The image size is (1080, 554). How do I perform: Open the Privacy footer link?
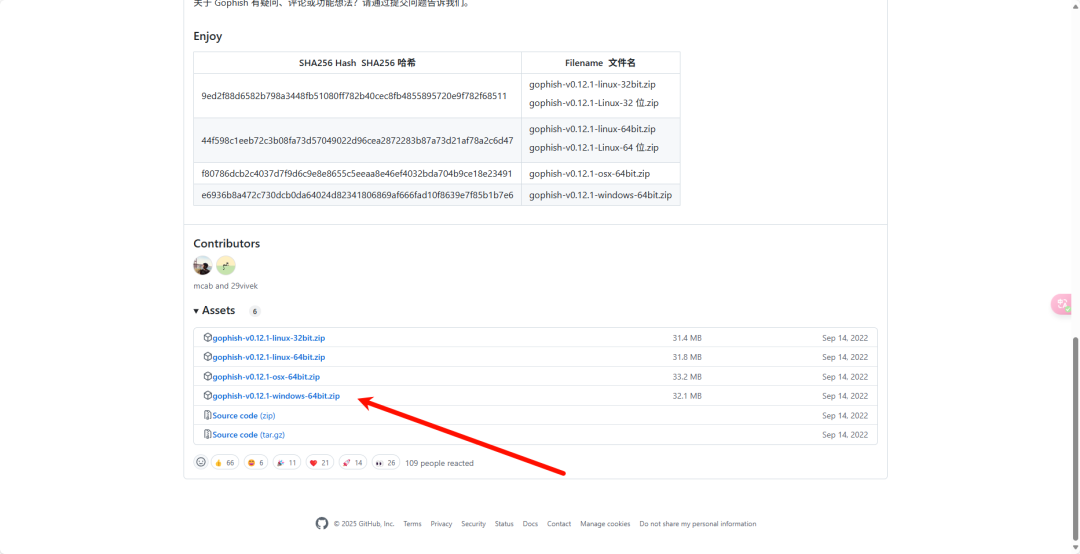pos(442,524)
